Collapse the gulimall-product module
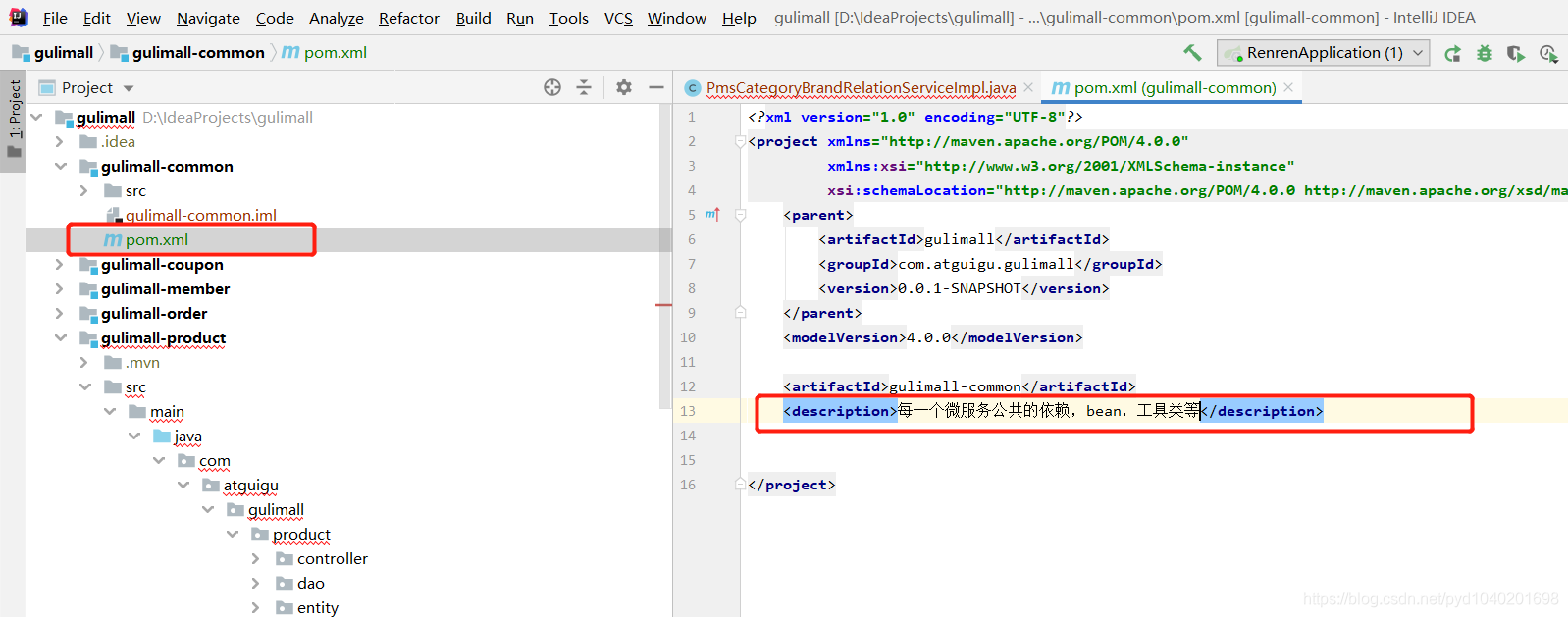The width and height of the screenshot is (1568, 617). [61, 337]
